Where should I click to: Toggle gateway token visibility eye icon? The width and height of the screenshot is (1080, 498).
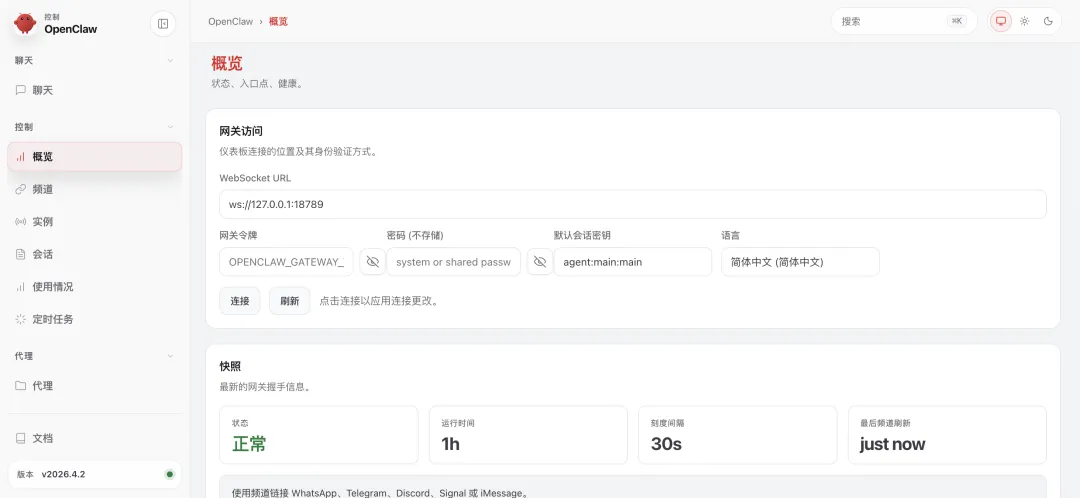point(373,262)
